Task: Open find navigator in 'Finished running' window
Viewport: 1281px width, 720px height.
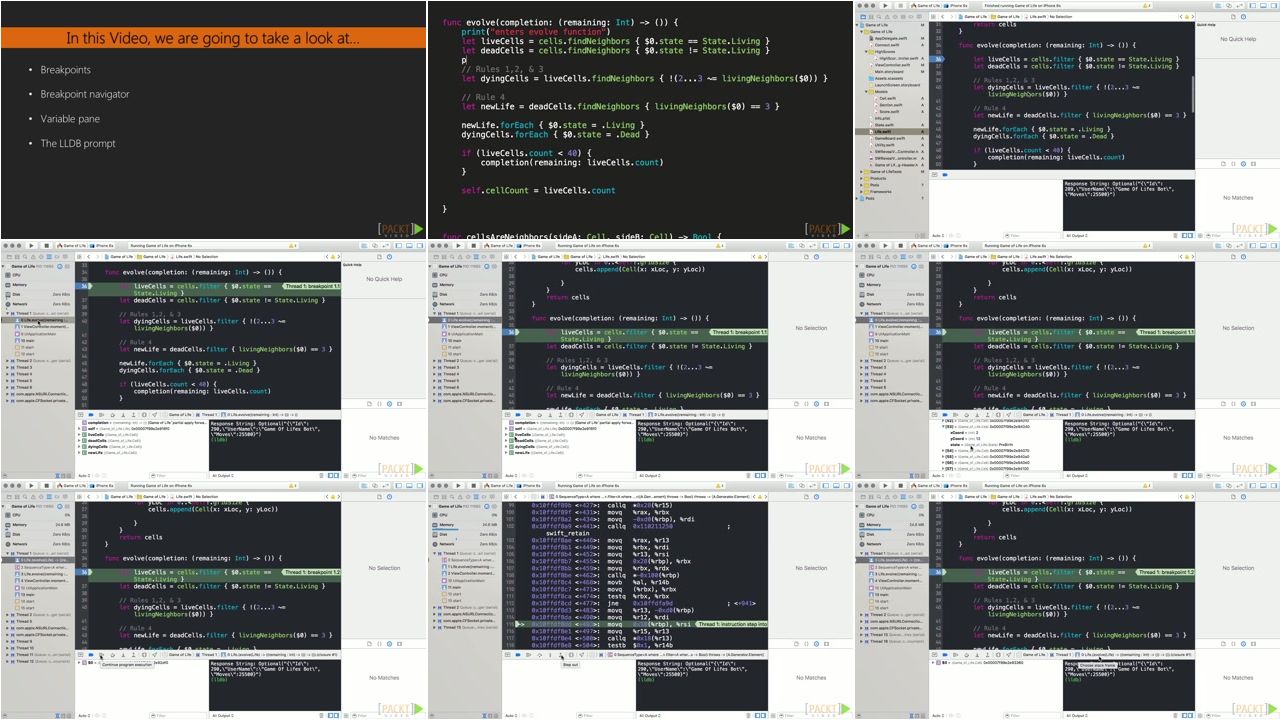Action: point(879,16)
